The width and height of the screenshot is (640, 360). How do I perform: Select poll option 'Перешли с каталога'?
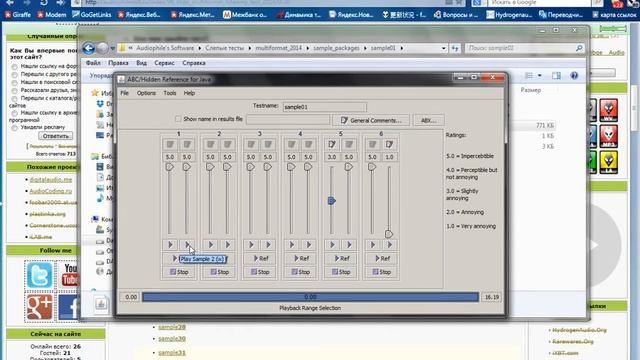tap(15, 99)
